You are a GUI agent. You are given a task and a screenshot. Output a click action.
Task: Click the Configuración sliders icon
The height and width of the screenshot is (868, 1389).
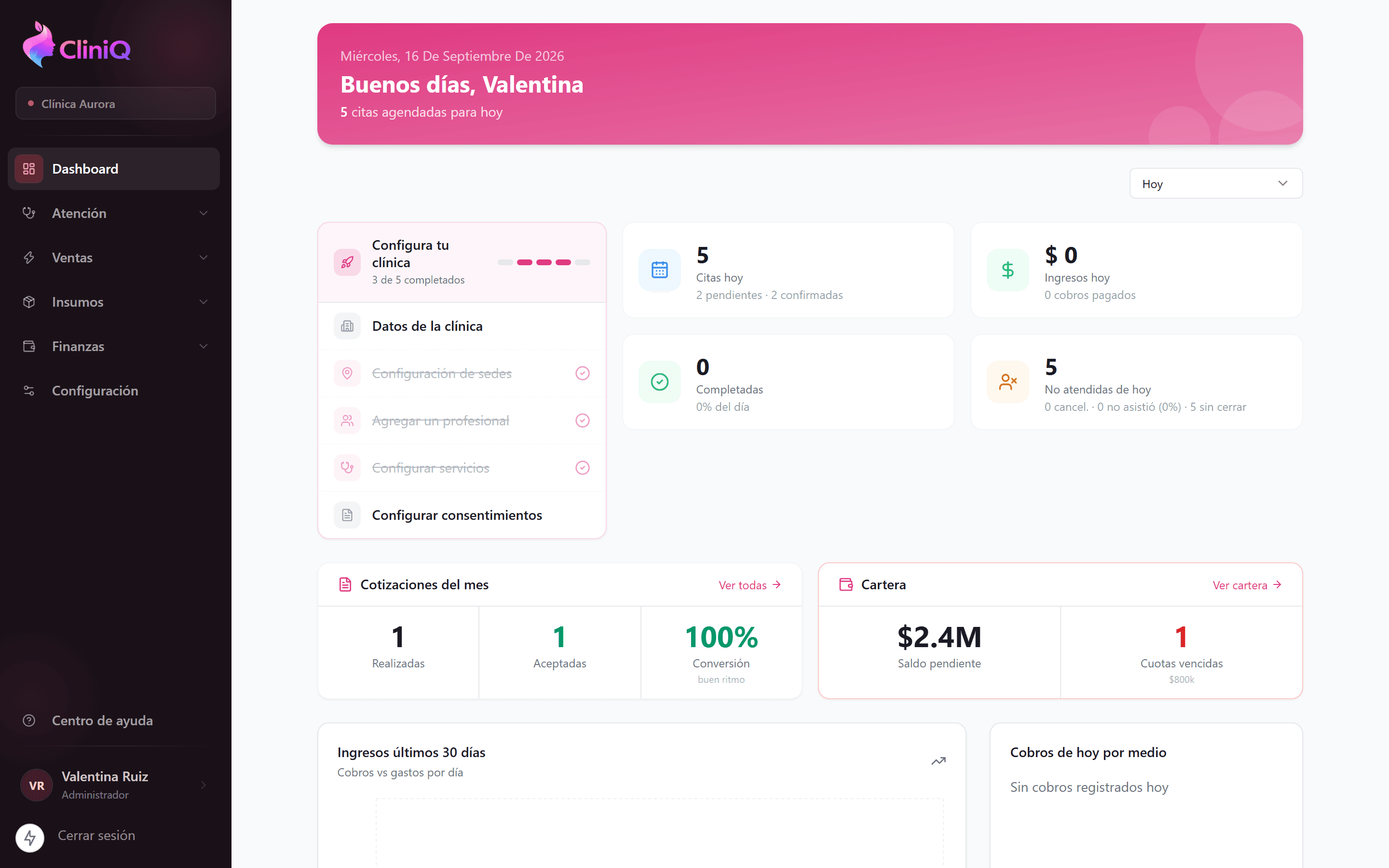29,391
